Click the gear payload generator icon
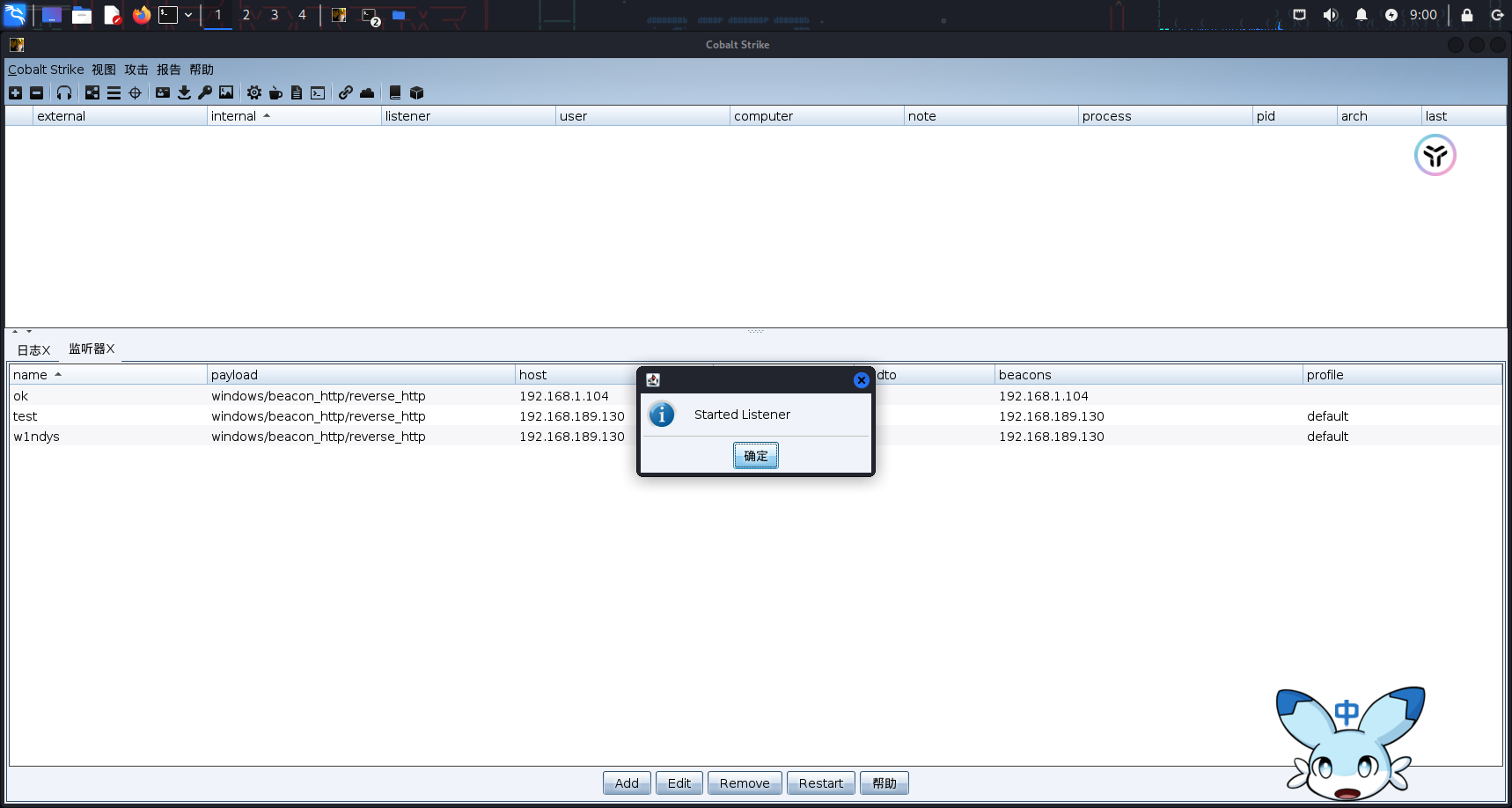Viewport: 1512px width, 808px height. [254, 92]
